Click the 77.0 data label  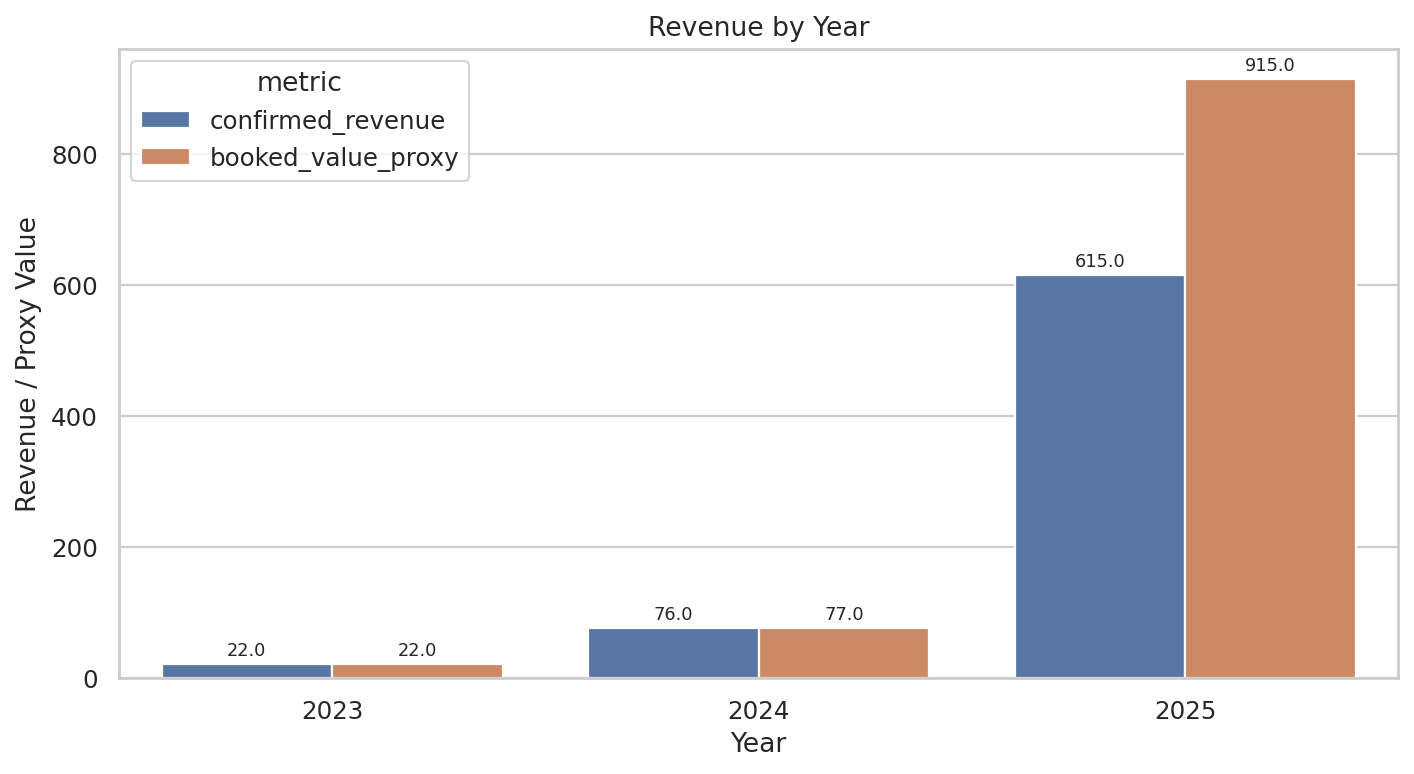(x=843, y=615)
